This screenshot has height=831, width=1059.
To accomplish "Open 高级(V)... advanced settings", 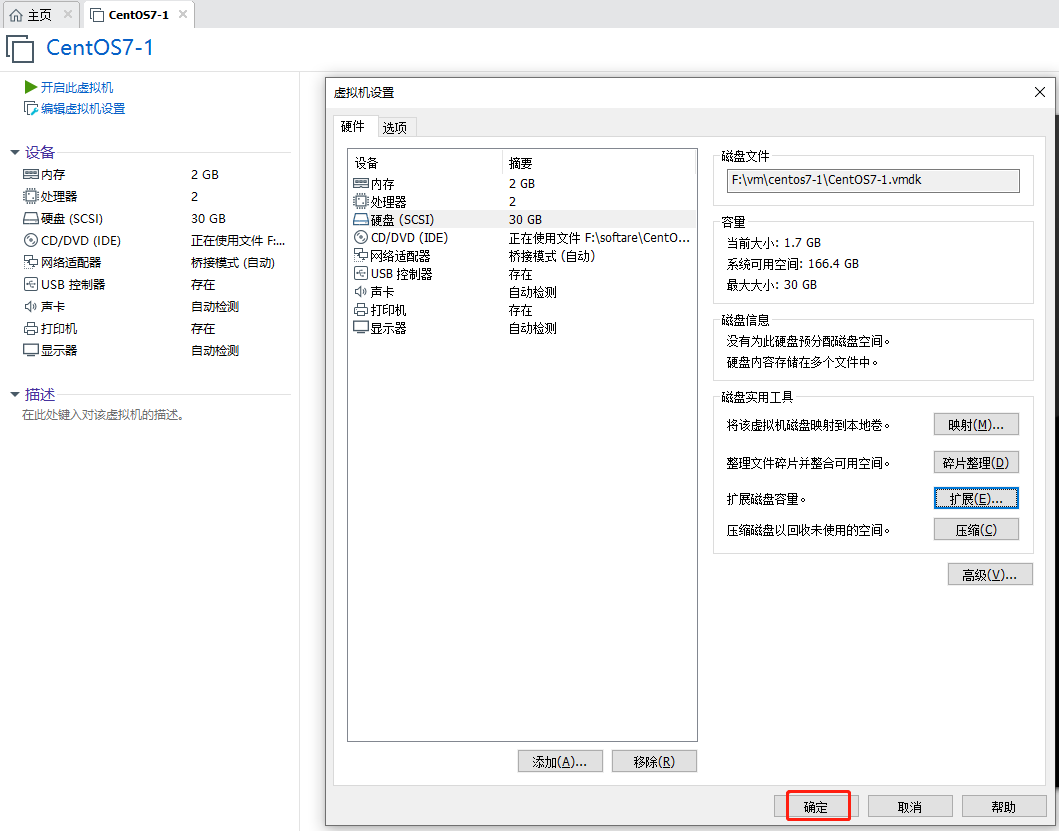I will pyautogui.click(x=990, y=574).
